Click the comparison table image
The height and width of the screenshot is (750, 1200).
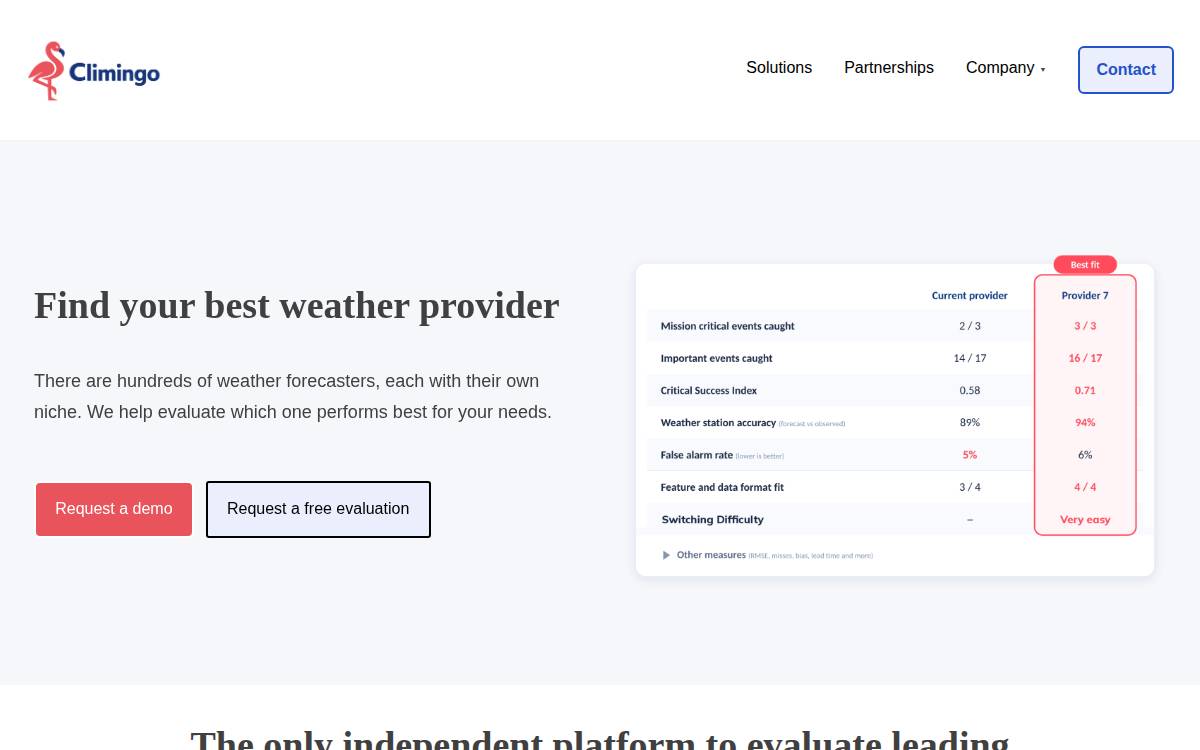click(x=895, y=416)
